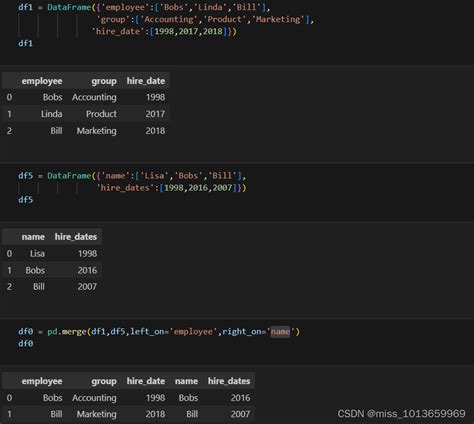Click hire_date header in df1 output table
This screenshot has height=424, width=474.
[146, 81]
